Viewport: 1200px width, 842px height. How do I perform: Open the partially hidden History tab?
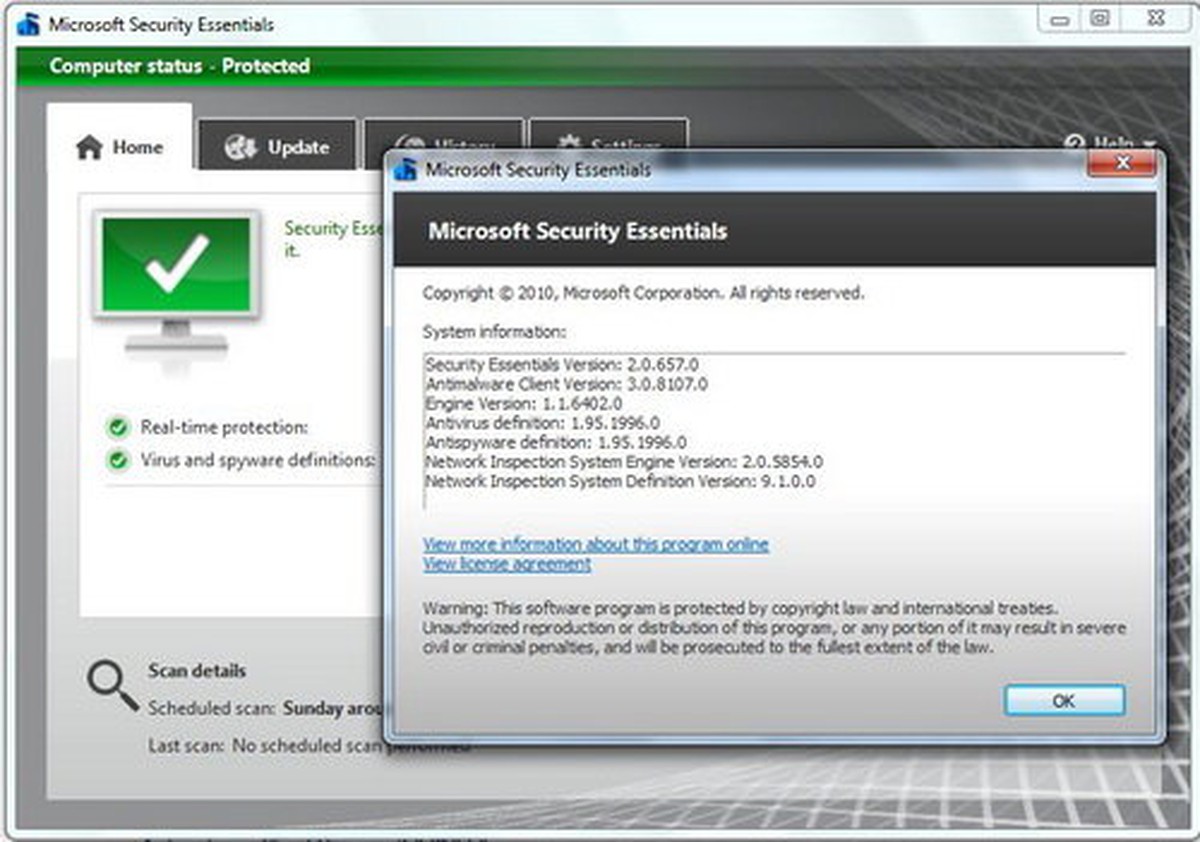[x=443, y=137]
